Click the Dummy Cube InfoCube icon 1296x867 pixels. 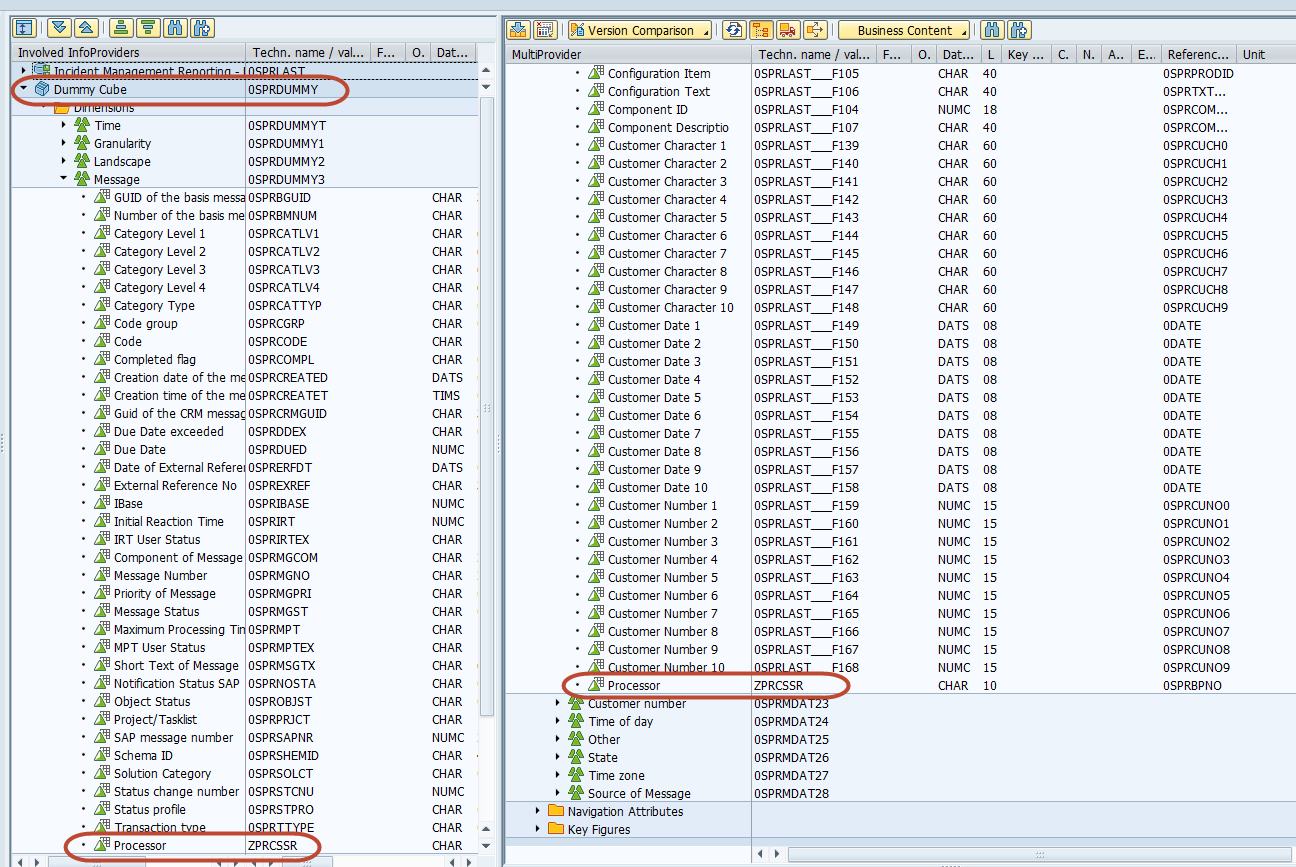pyautogui.click(x=42, y=89)
